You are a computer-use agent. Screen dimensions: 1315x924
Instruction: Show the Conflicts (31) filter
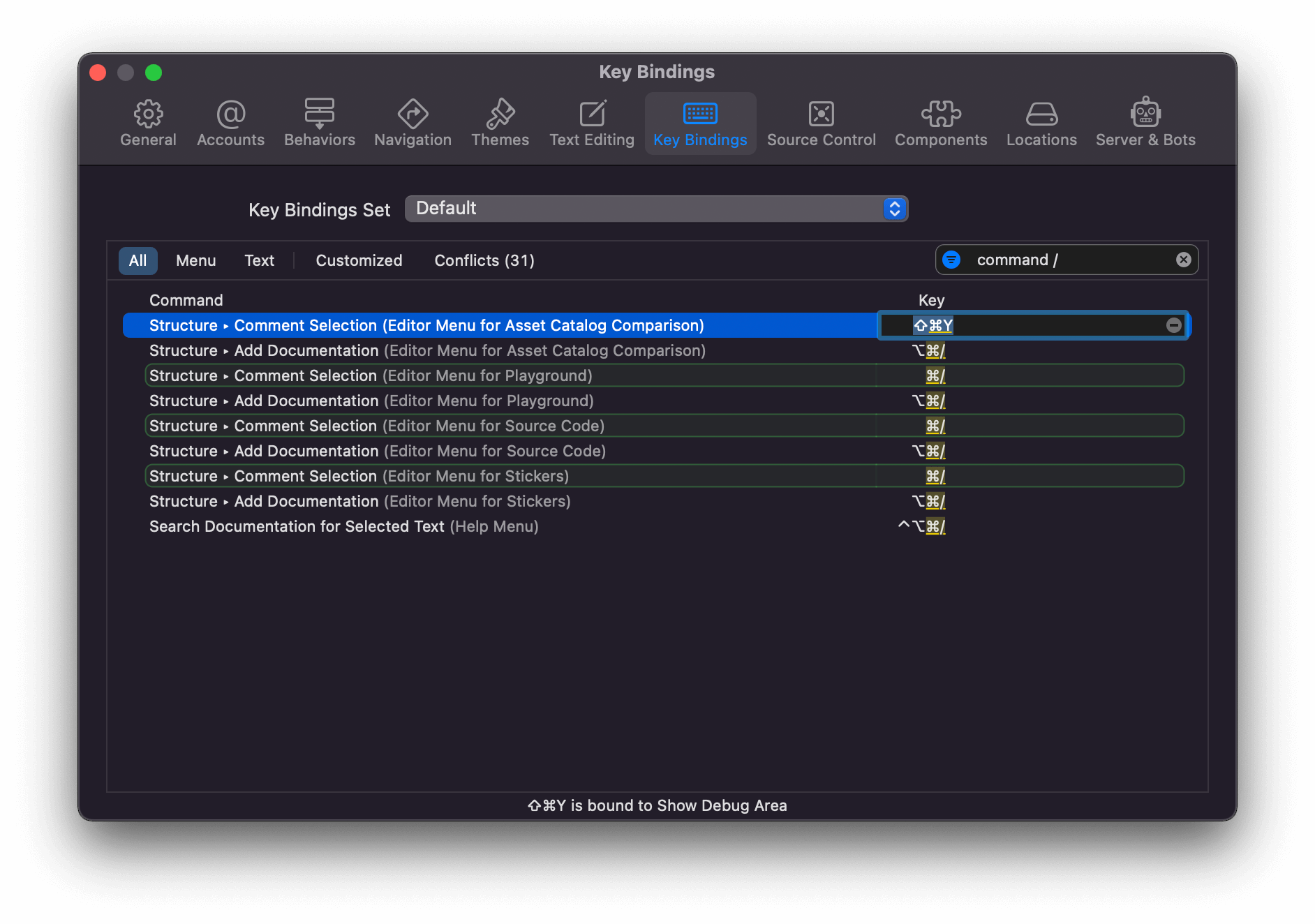[x=484, y=260]
